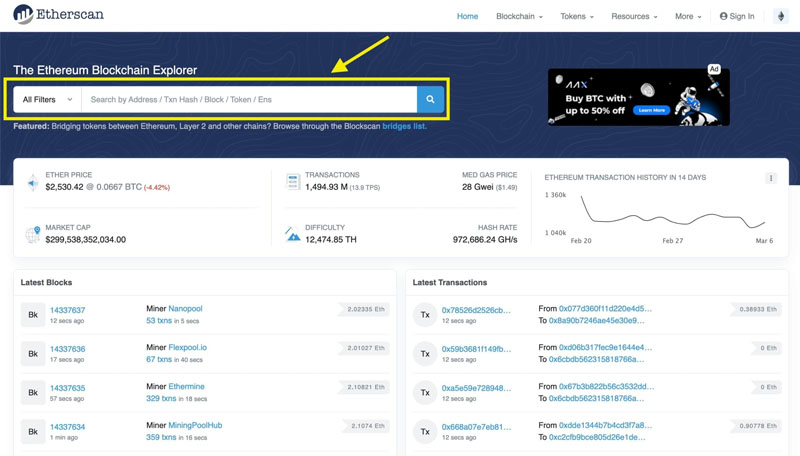Open block 14337635
Viewport: 800px width, 456px height.
(67, 388)
